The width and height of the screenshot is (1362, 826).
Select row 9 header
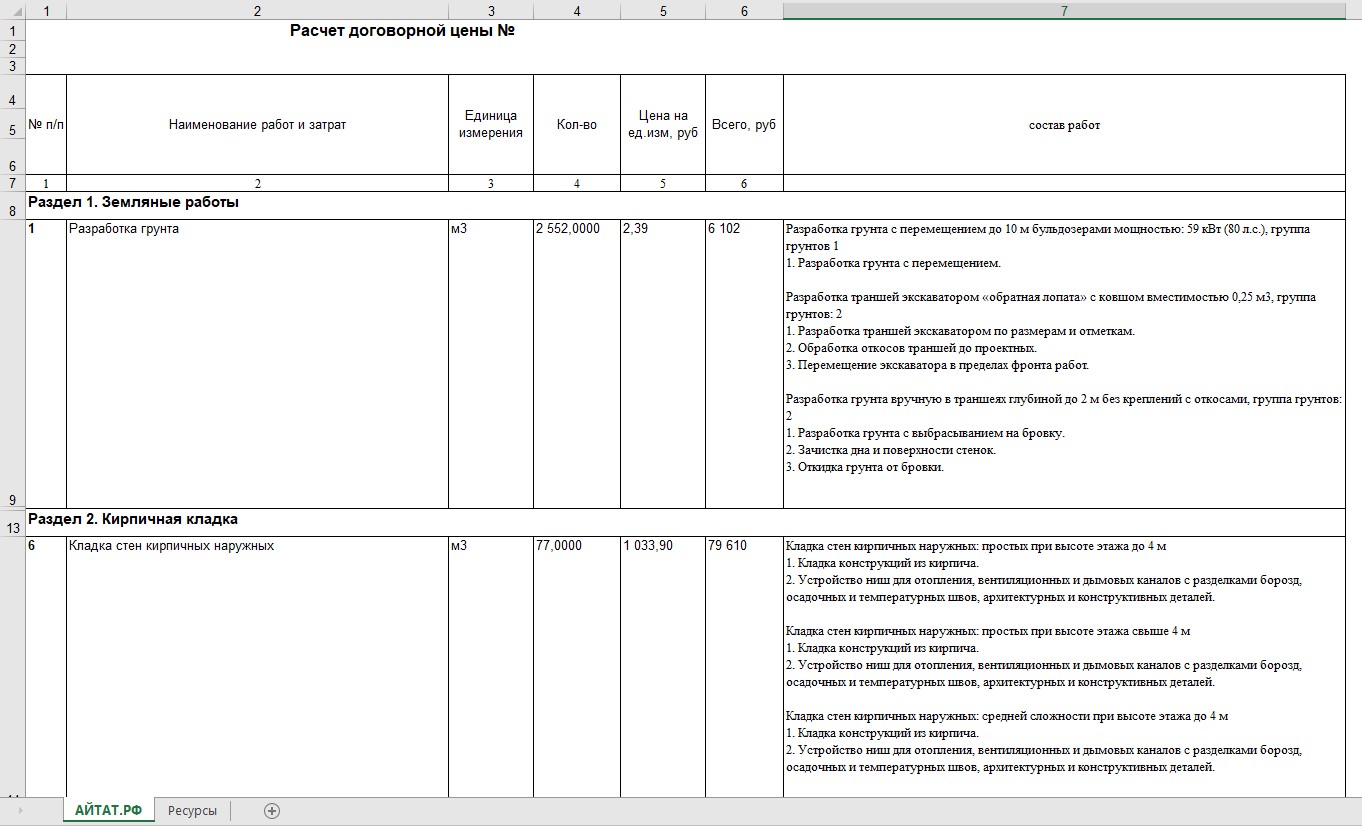(12, 364)
